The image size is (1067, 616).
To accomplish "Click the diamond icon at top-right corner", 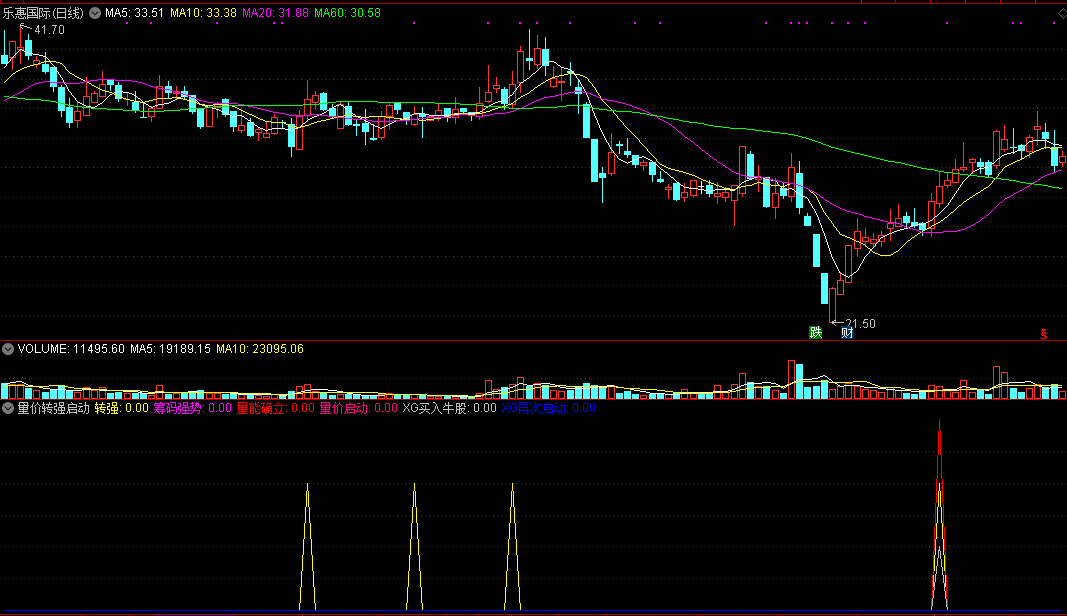I will tap(1062, 14).
